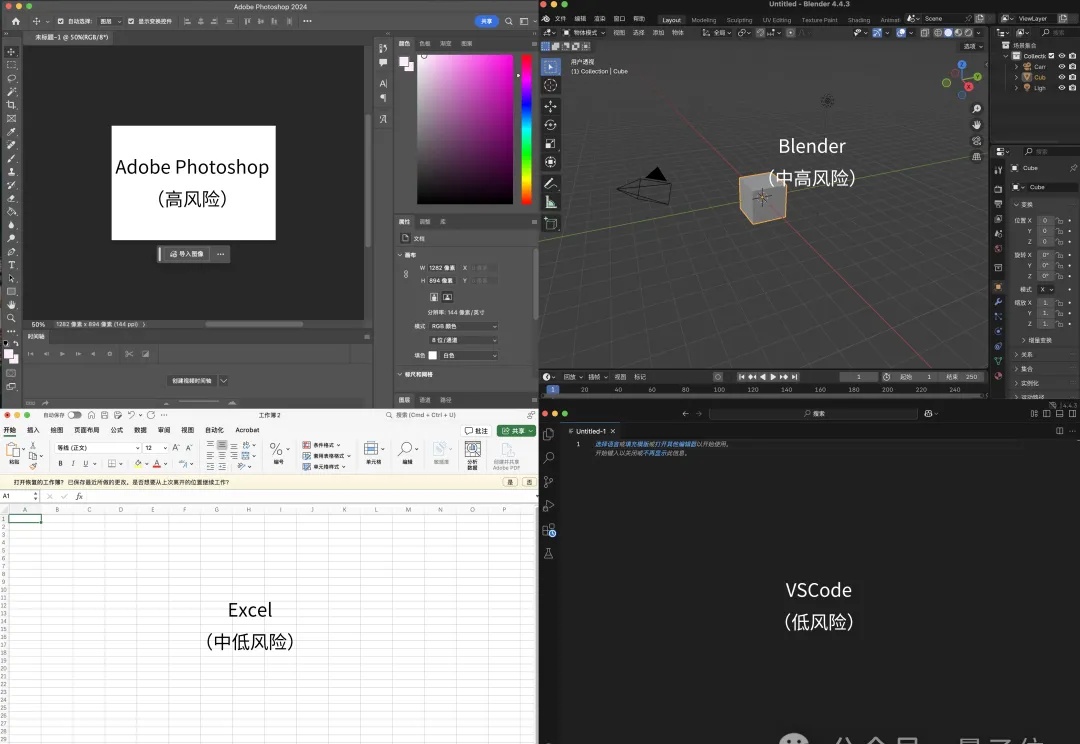Switch to Blender Modeling workspace tab

(x=703, y=20)
